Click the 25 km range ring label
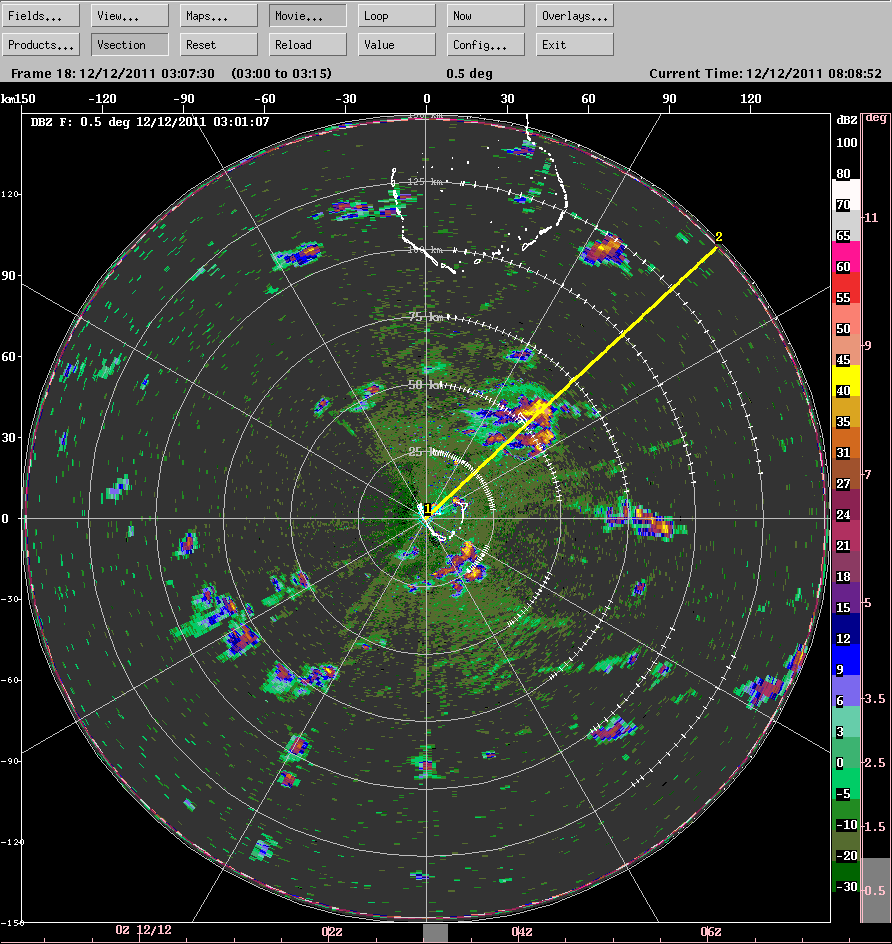The height and width of the screenshot is (944, 892). pos(425,452)
